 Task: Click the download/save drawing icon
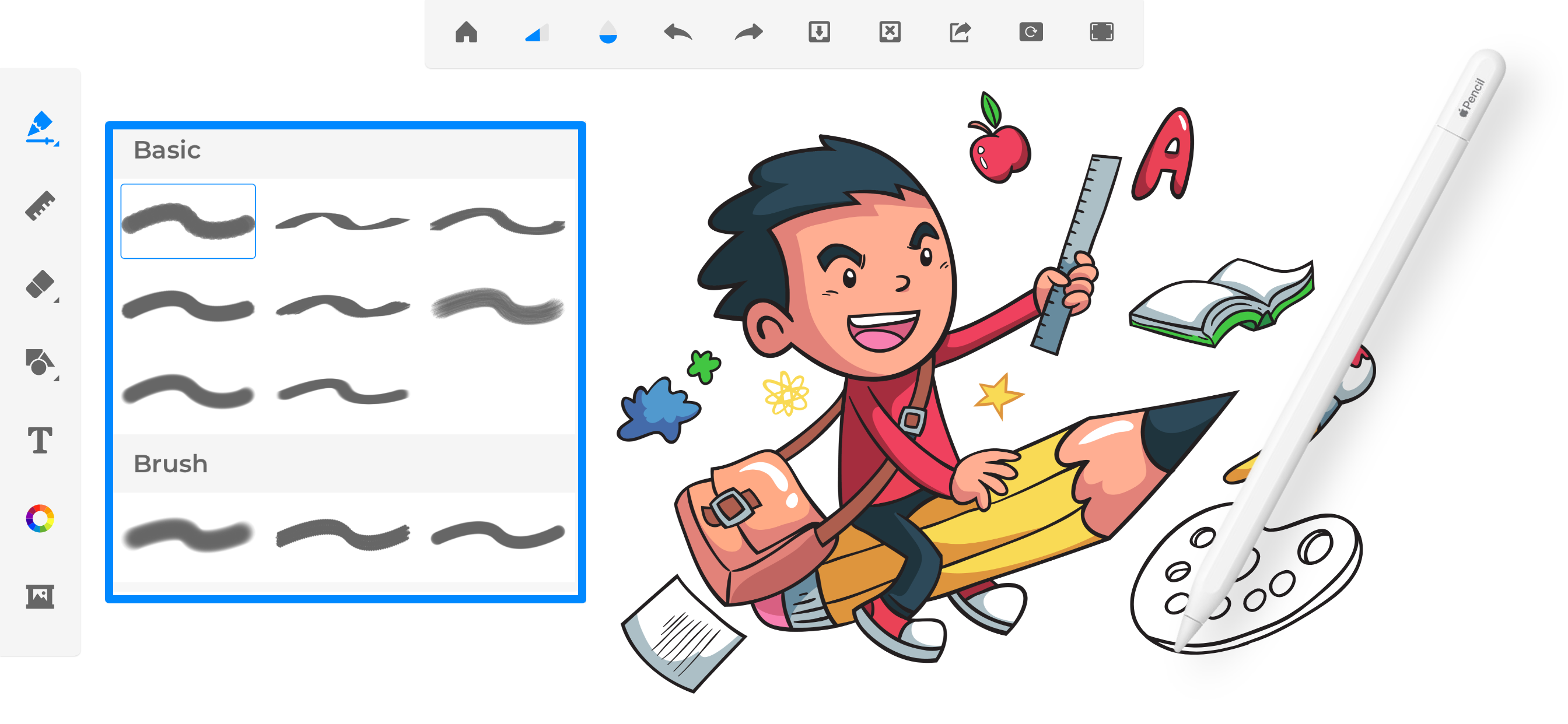click(x=820, y=32)
